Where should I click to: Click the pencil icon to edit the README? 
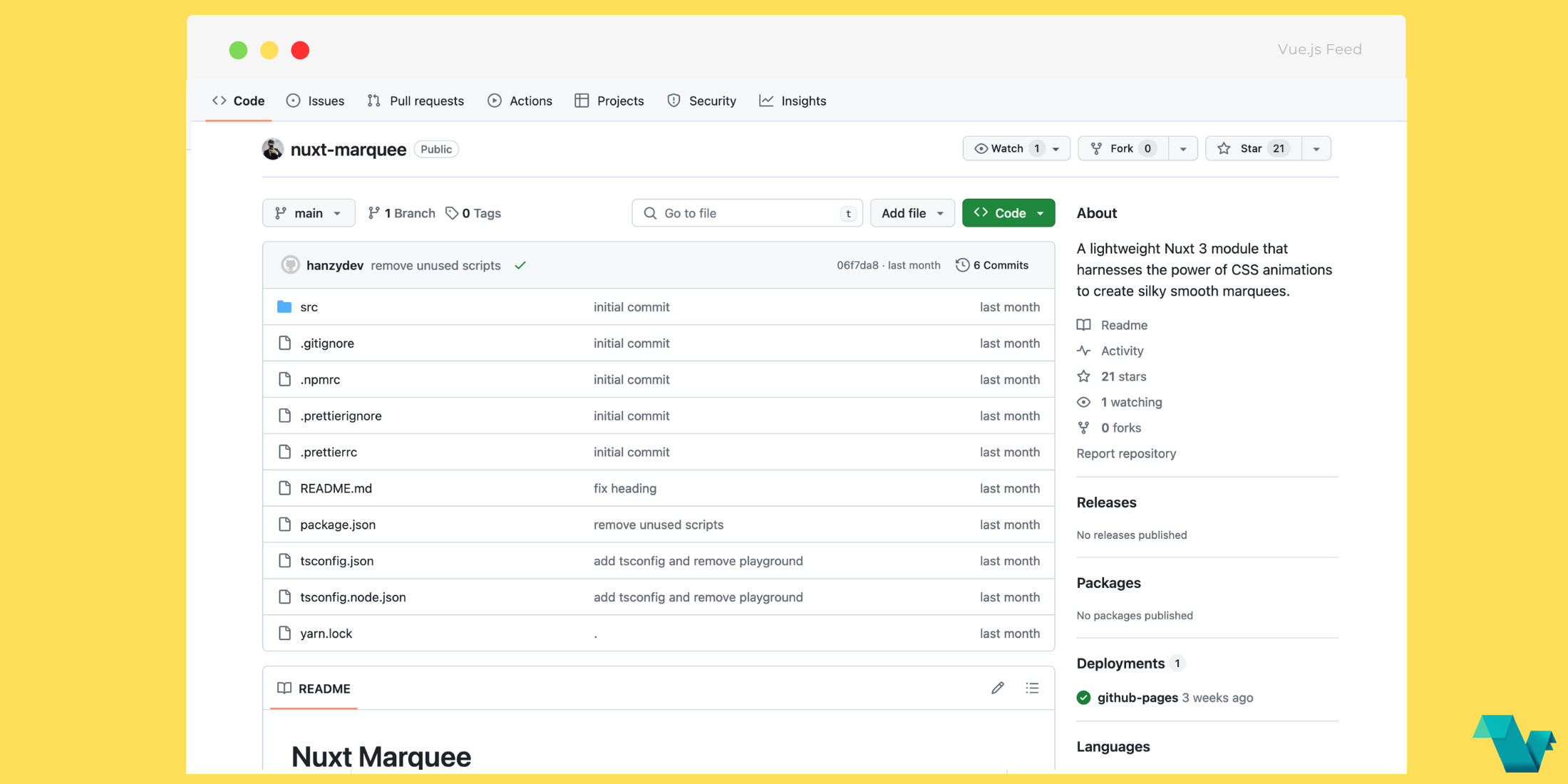click(997, 688)
